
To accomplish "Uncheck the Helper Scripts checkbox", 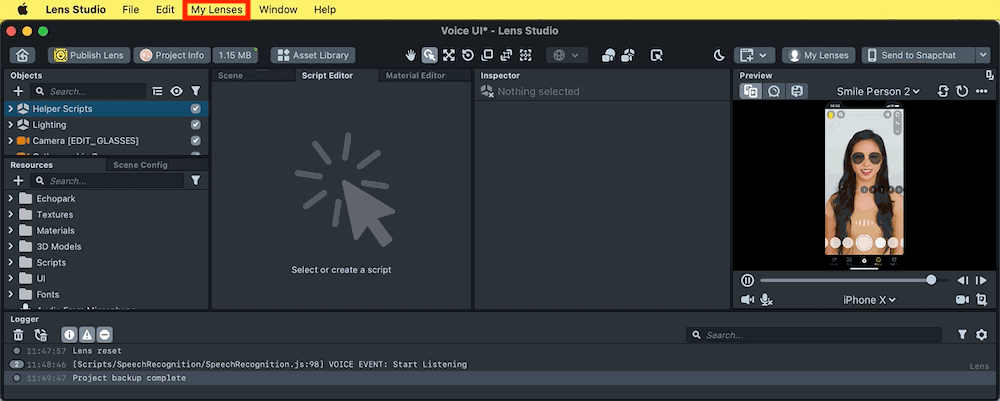I will tap(195, 108).
